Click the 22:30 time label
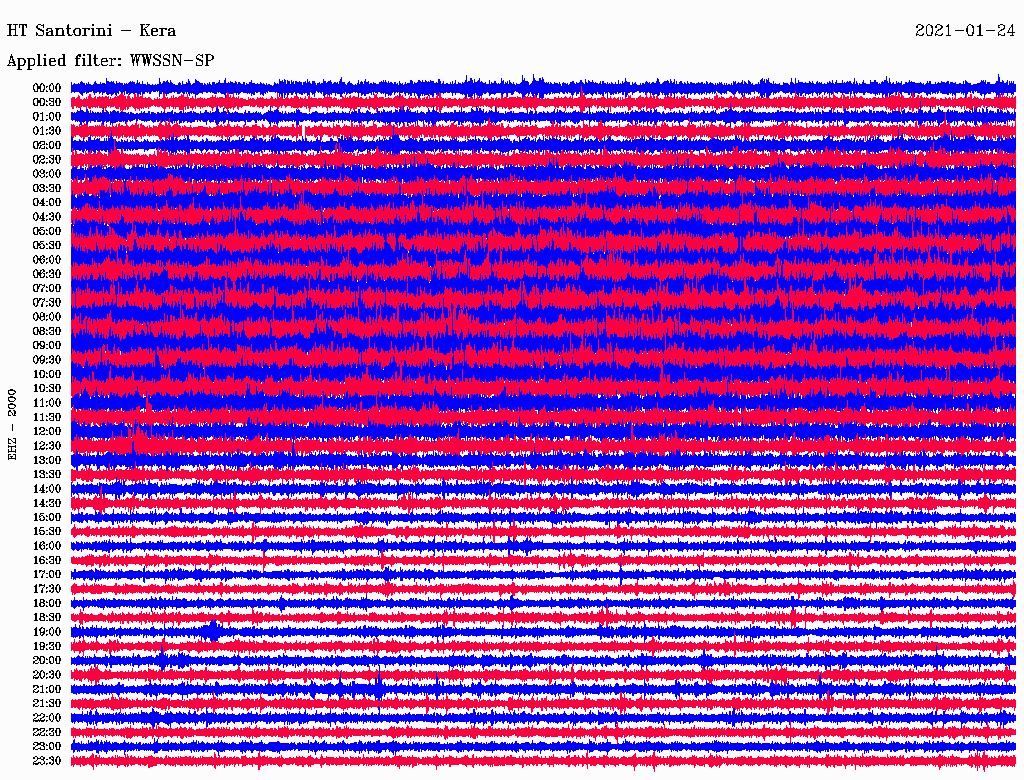The image size is (1024, 780). coord(47,733)
